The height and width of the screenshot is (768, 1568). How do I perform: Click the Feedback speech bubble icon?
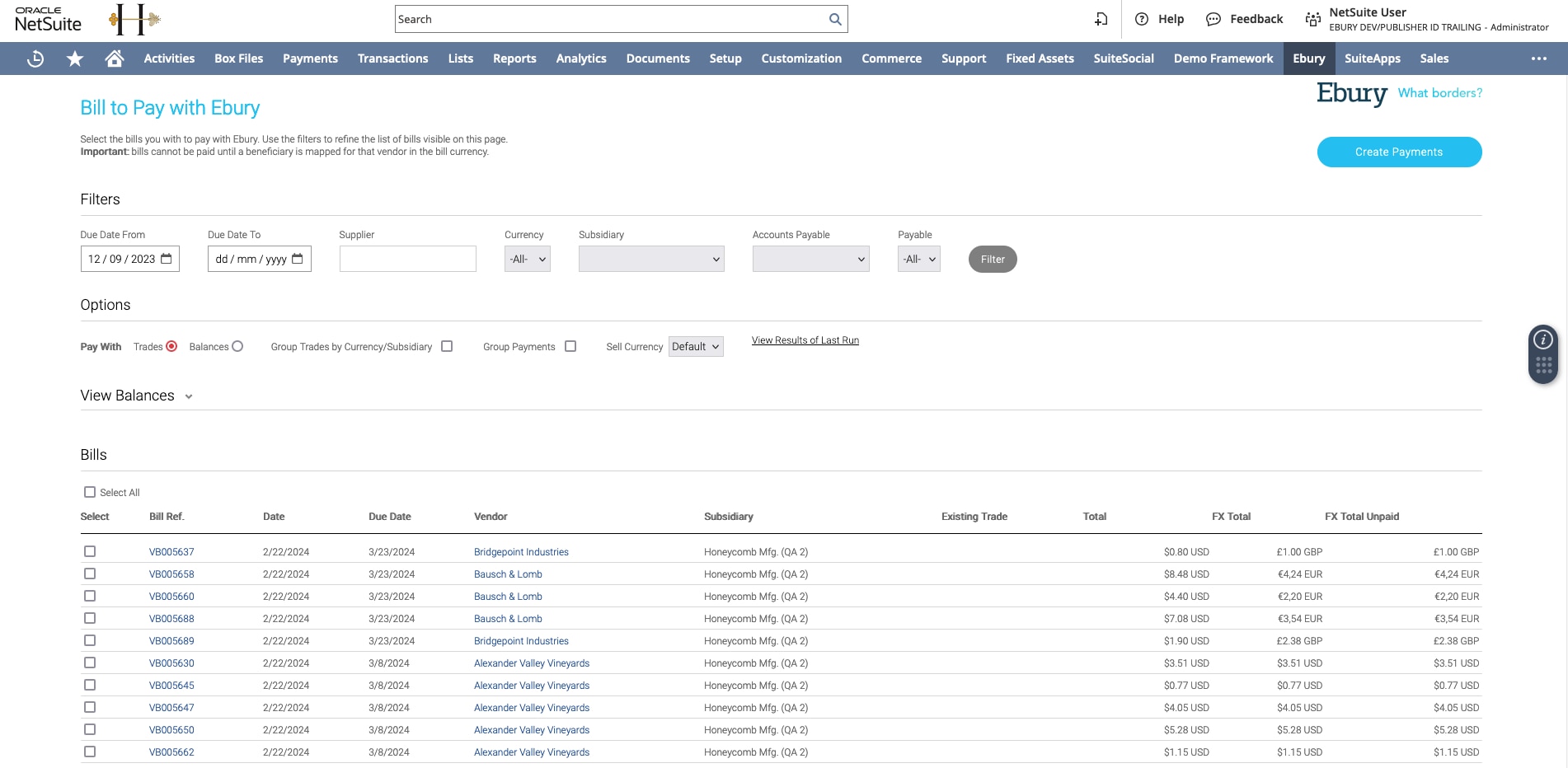click(1213, 19)
